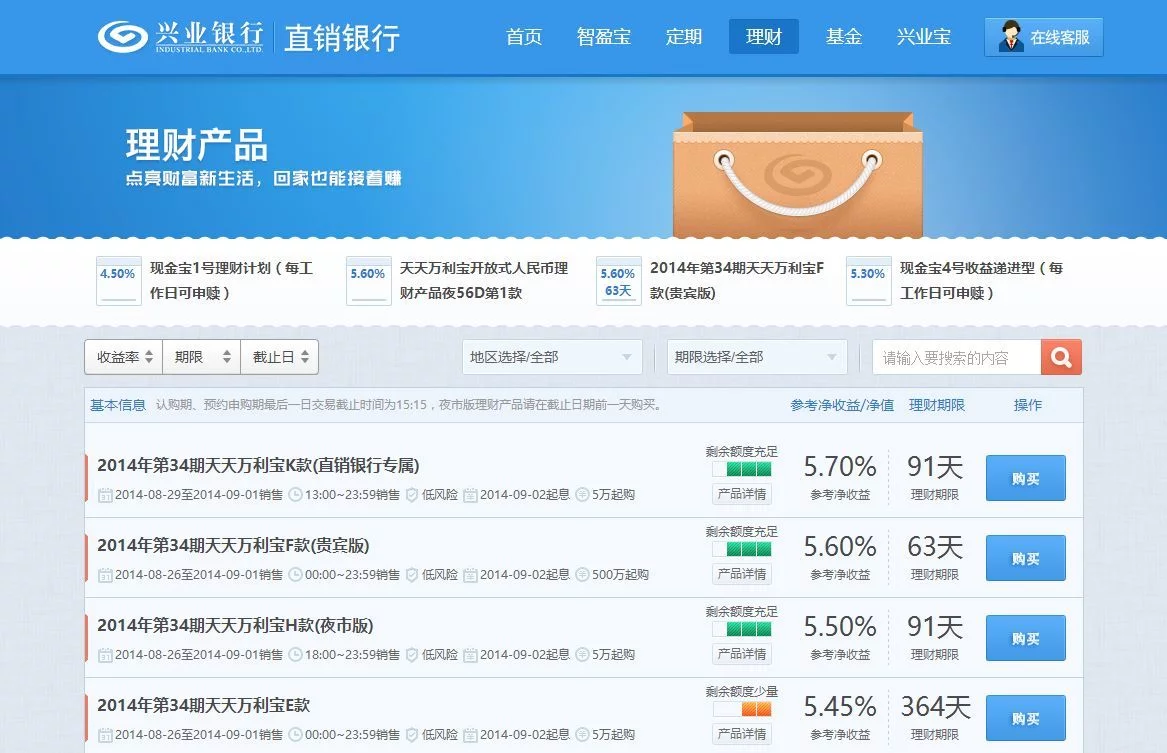The width and height of the screenshot is (1167, 753).
Task: Open the 定期 navigation item
Action: (683, 36)
